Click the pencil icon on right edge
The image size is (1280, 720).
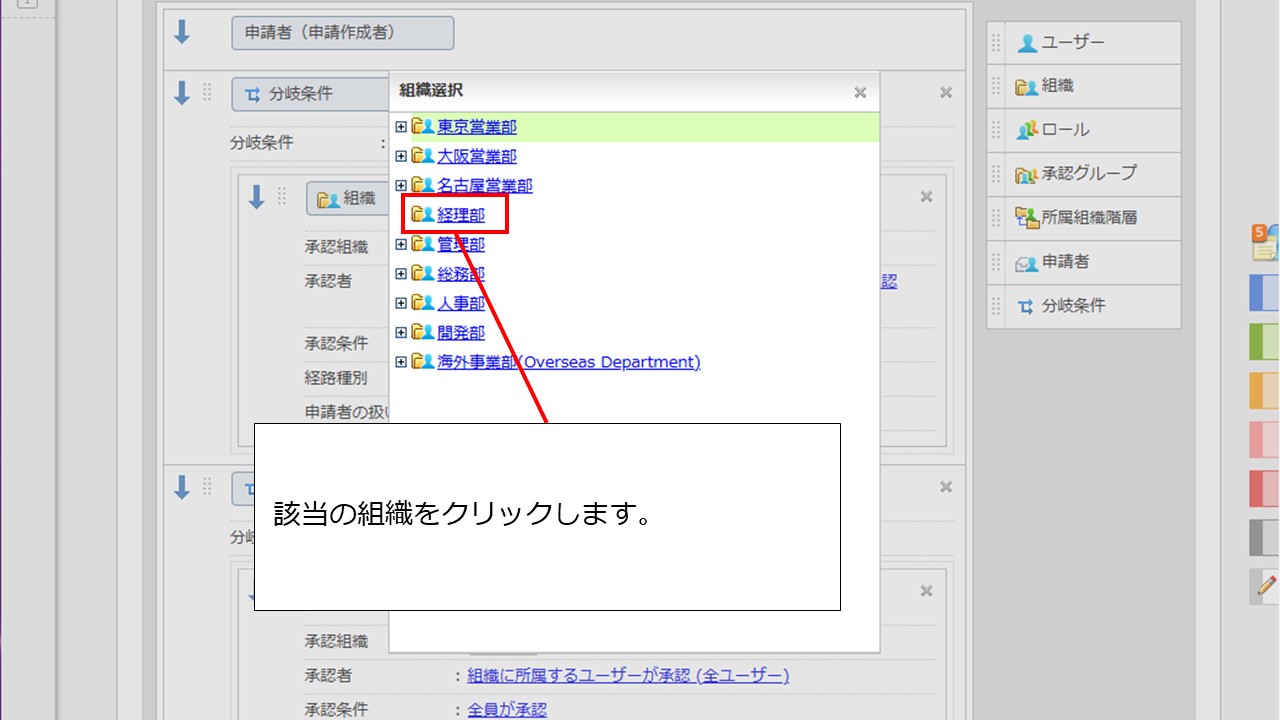click(1266, 586)
